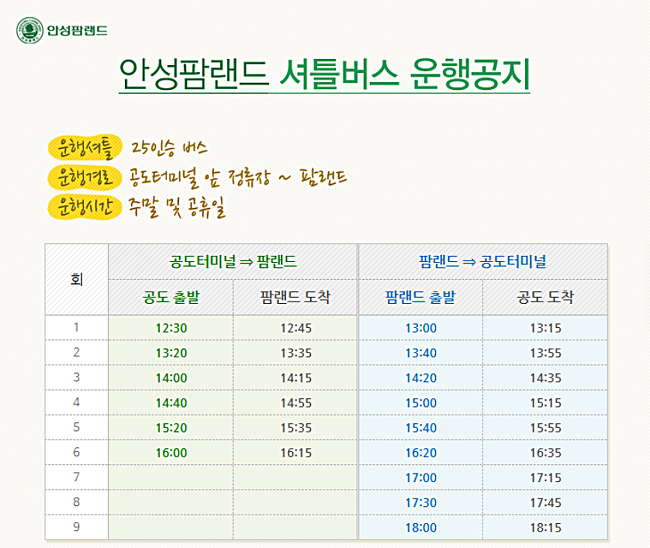Select the 17:45 arrival cell

(545, 502)
